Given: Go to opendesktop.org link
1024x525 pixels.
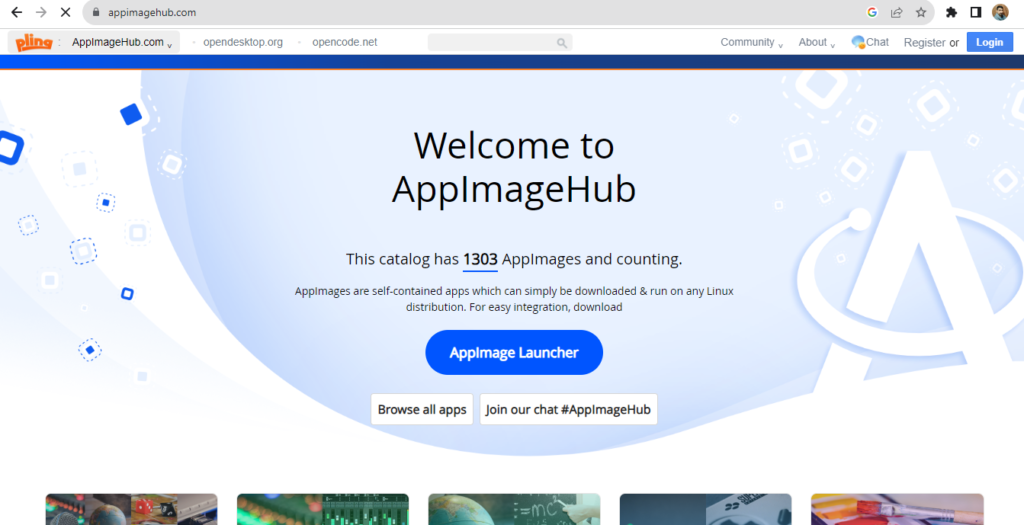Looking at the screenshot, I should (x=243, y=42).
